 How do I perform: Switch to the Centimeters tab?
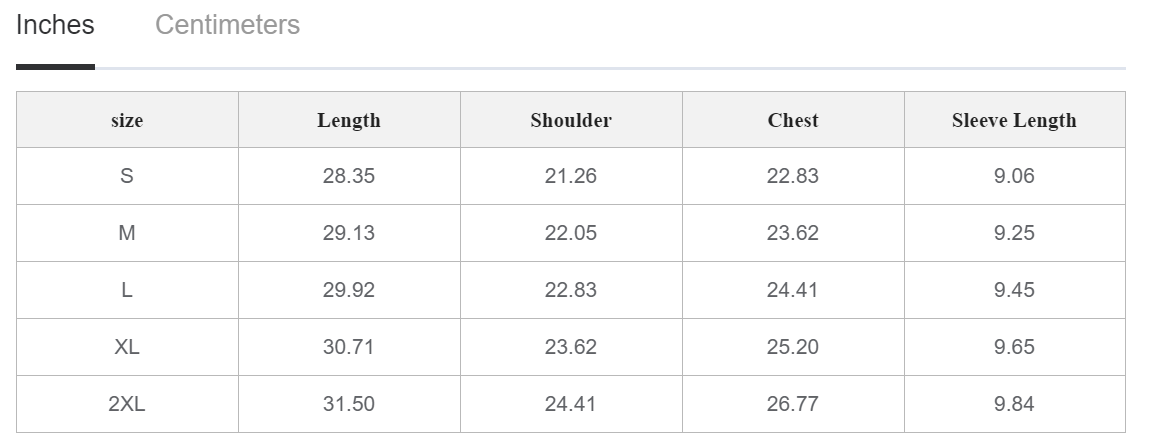pyautogui.click(x=227, y=25)
